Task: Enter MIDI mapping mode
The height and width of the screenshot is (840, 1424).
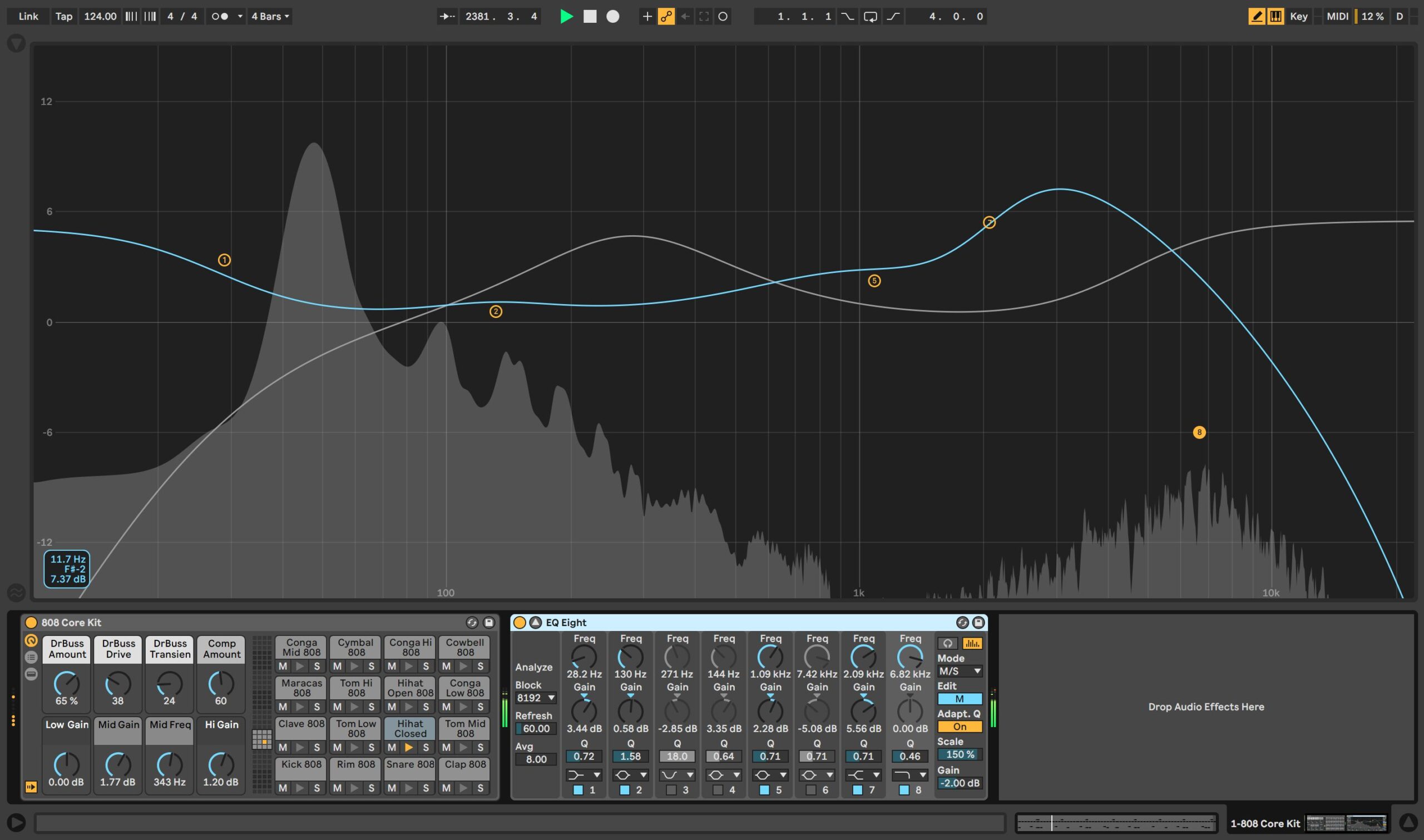Action: (x=1337, y=17)
